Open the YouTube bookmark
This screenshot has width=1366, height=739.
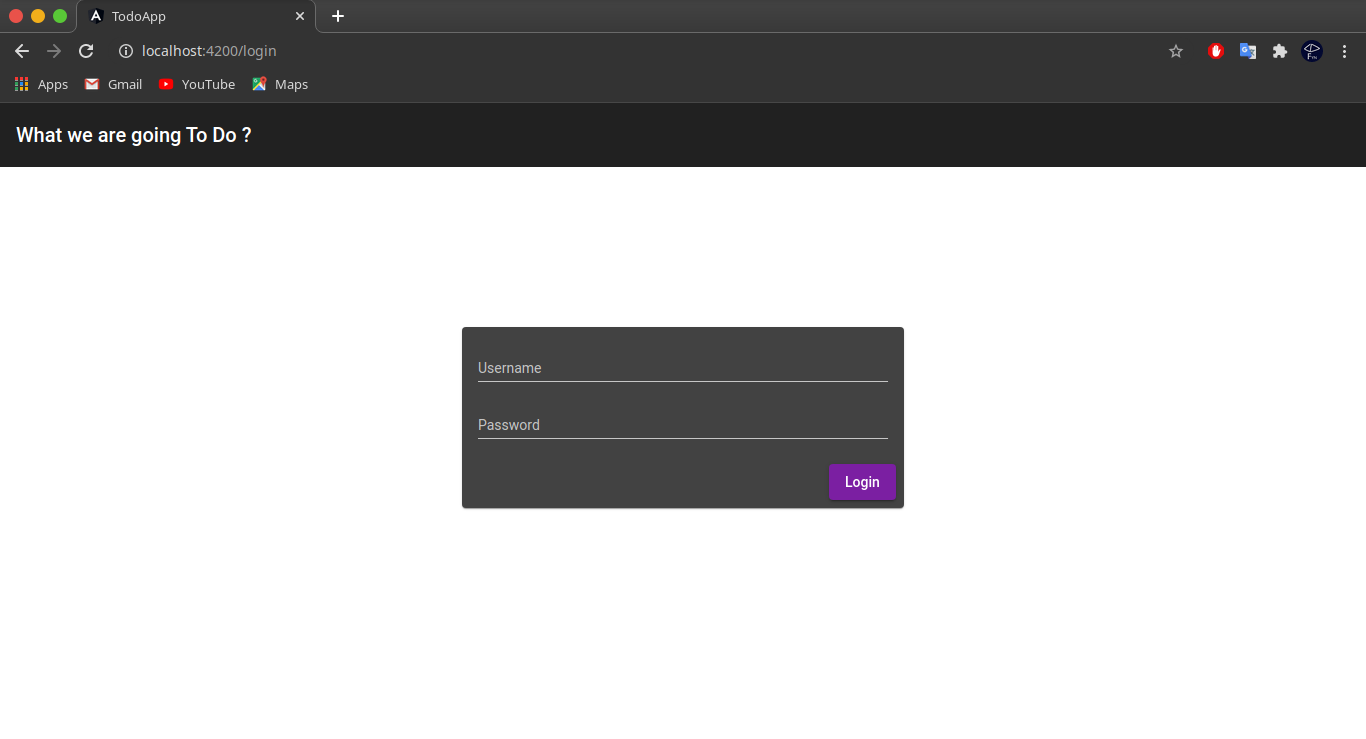(x=197, y=84)
